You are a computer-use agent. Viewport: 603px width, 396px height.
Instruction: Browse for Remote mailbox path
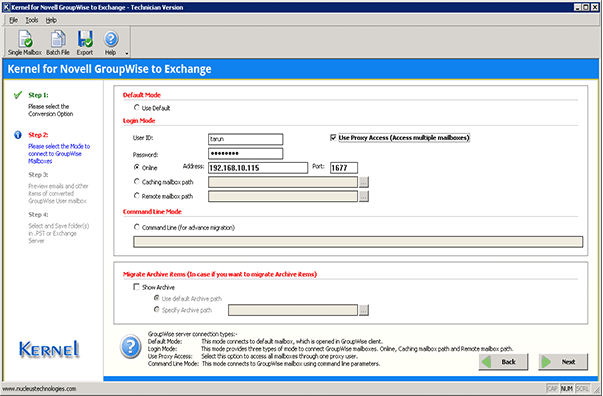(363, 196)
